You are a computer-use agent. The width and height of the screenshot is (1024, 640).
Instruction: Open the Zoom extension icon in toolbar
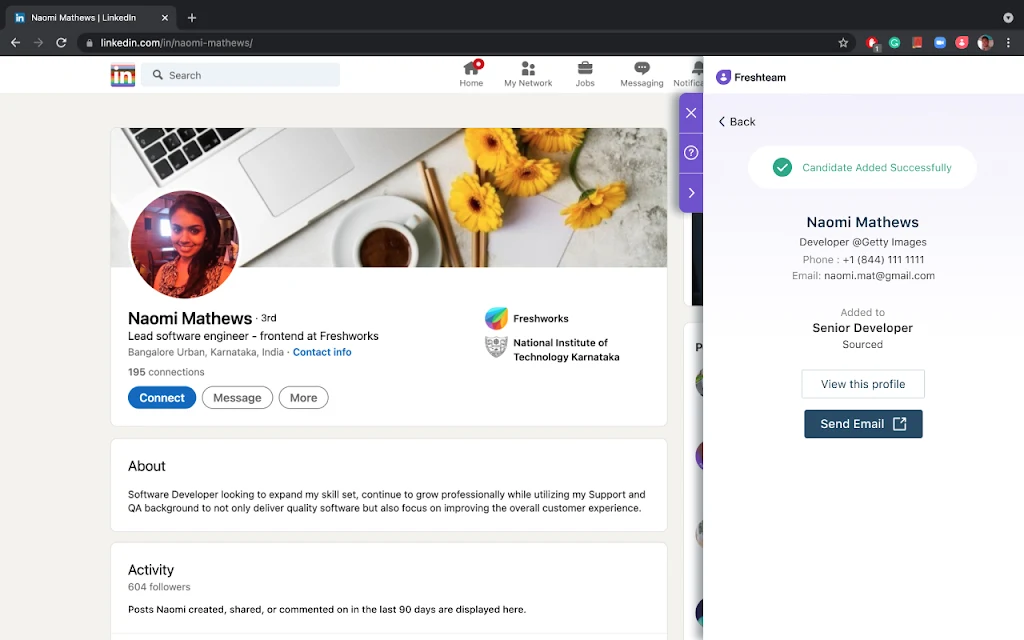[x=940, y=42]
